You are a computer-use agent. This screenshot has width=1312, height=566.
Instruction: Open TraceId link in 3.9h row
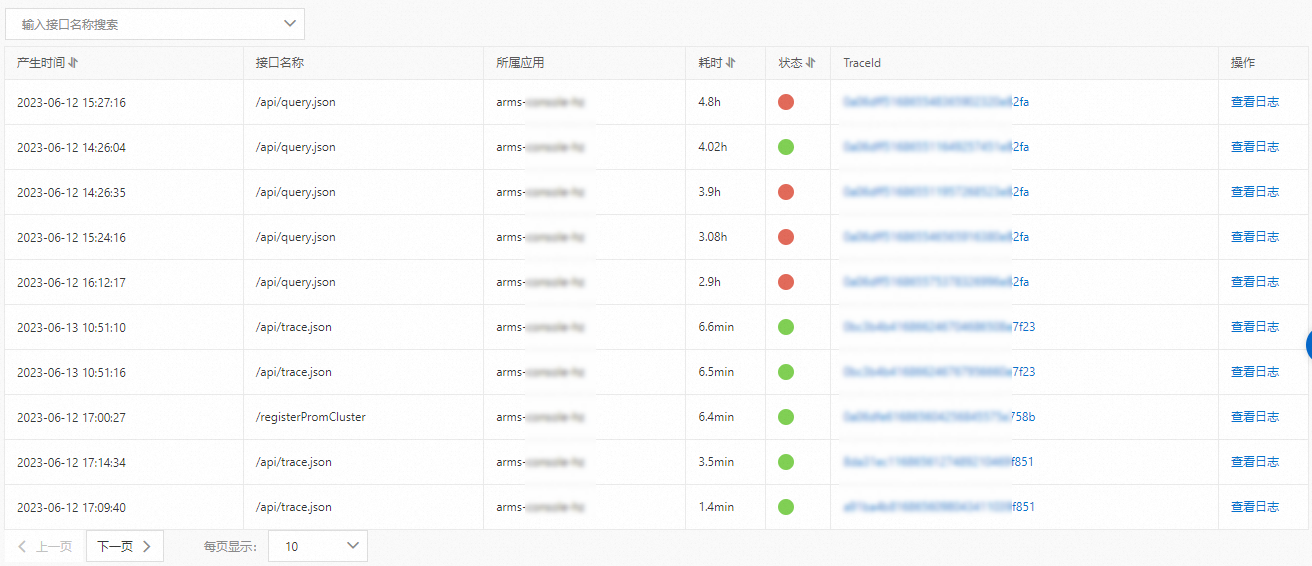(x=936, y=192)
